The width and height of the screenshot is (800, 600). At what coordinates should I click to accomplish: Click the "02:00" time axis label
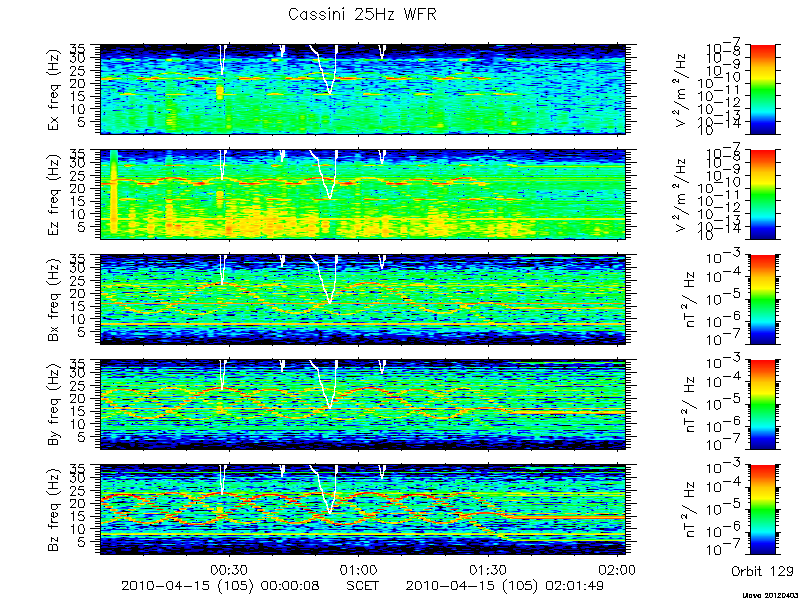[x=617, y=569]
